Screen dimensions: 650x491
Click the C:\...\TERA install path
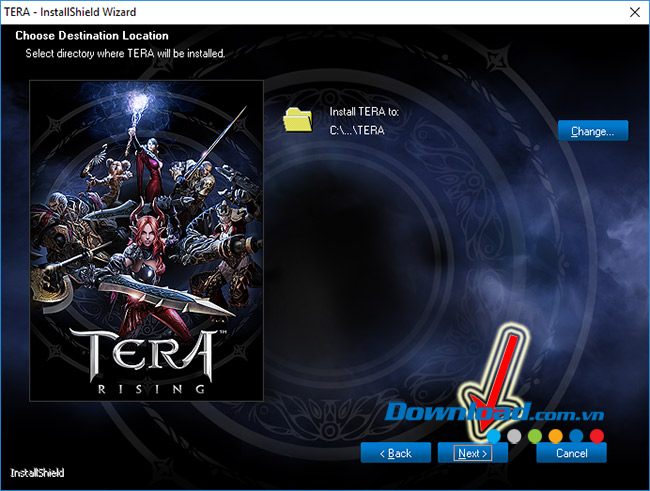357,130
